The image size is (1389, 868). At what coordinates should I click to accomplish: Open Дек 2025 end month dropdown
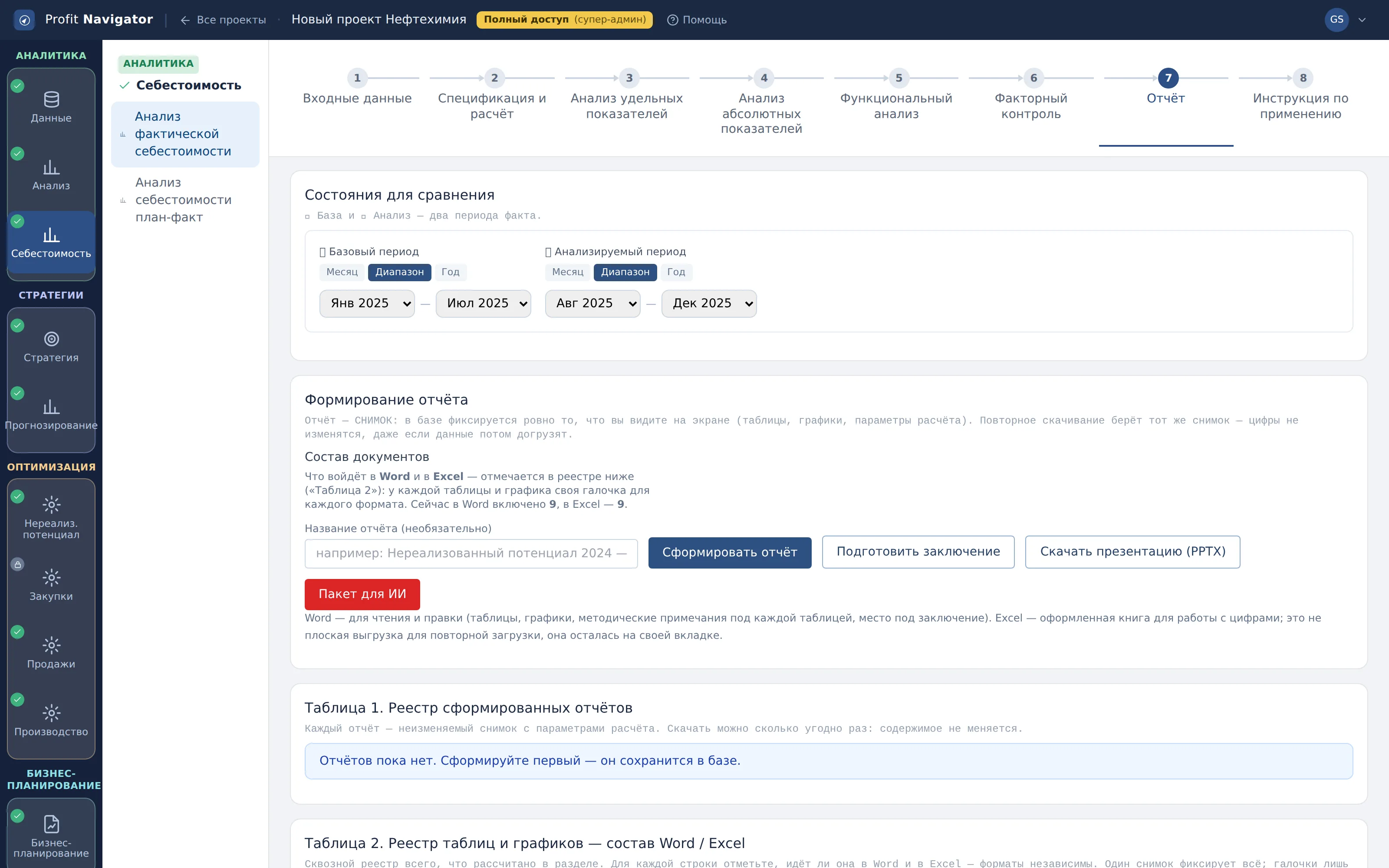[x=709, y=303]
